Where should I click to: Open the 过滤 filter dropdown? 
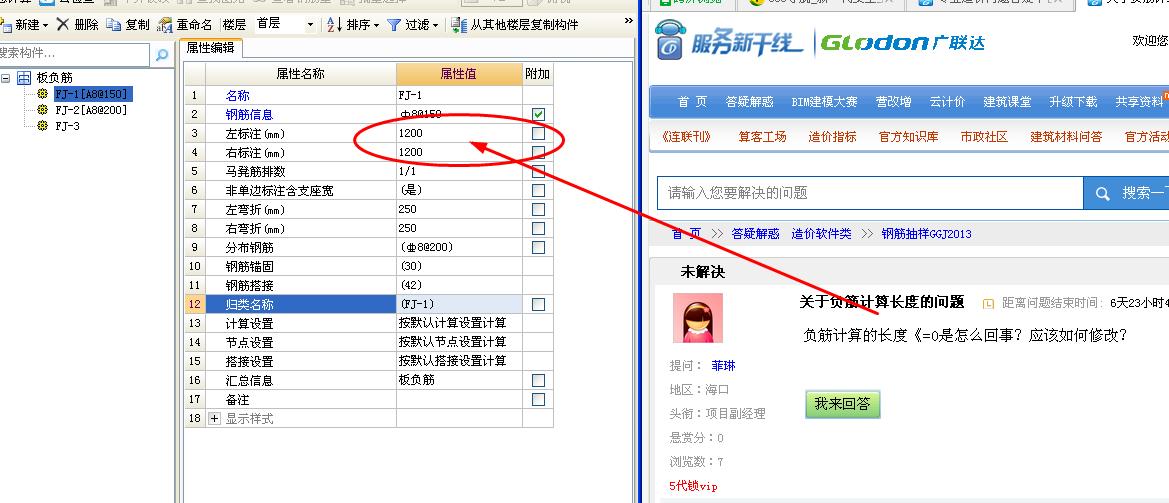click(x=435, y=25)
